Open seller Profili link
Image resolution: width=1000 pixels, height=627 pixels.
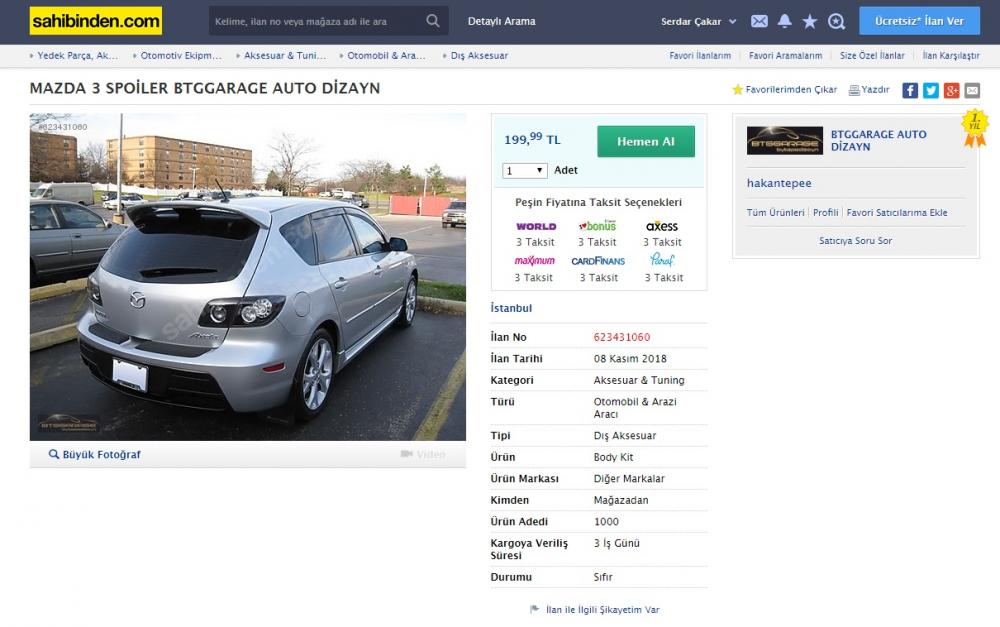825,212
